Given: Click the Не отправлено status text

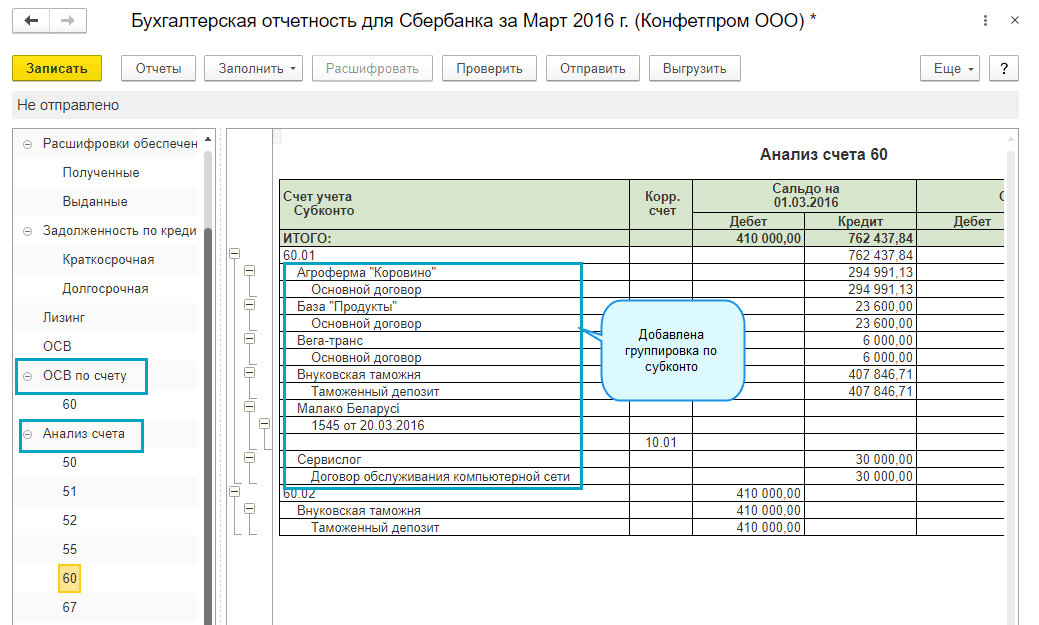Looking at the screenshot, I should (x=68, y=105).
